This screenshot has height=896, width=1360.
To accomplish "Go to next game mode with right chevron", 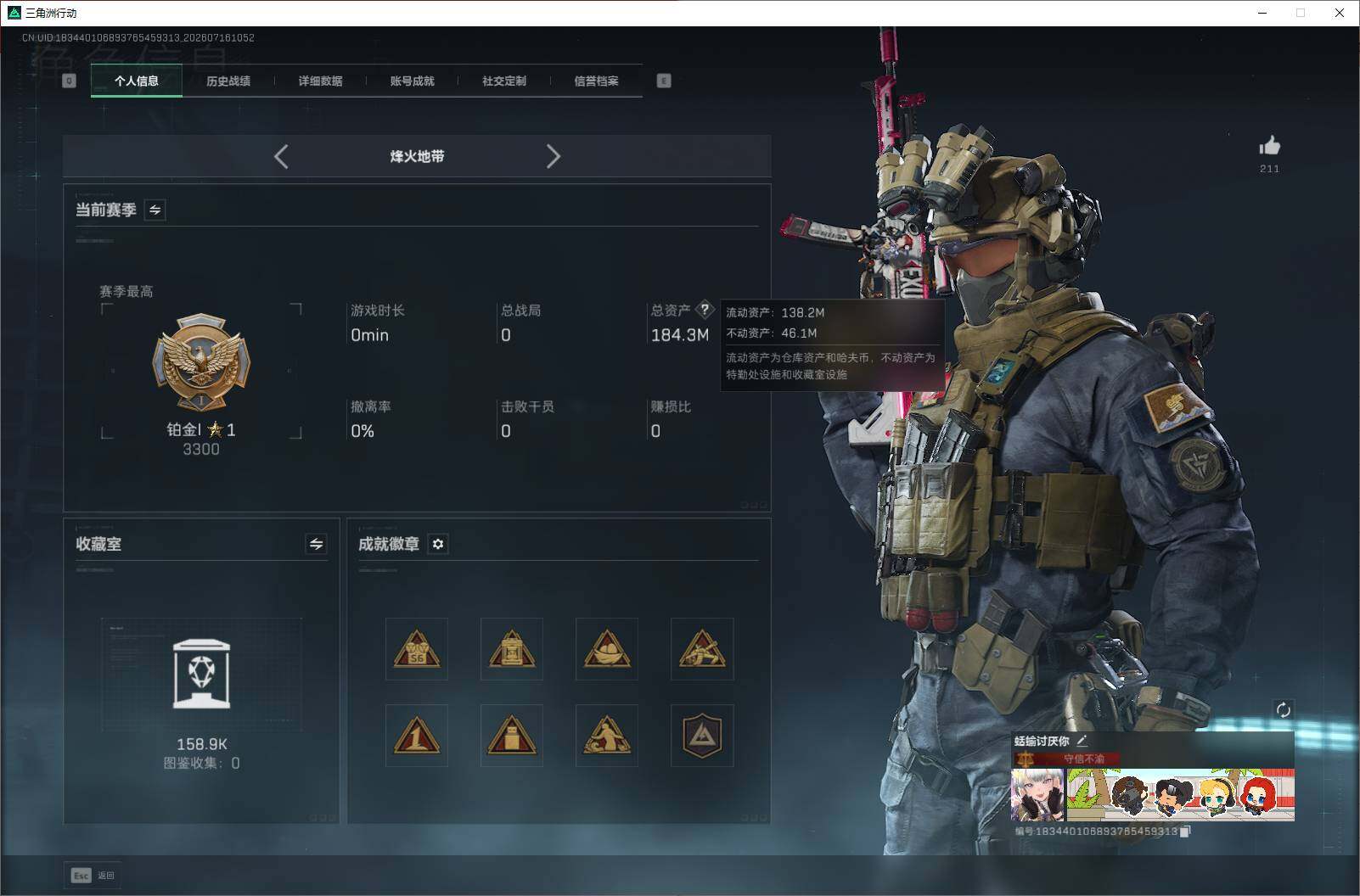I will pyautogui.click(x=554, y=156).
